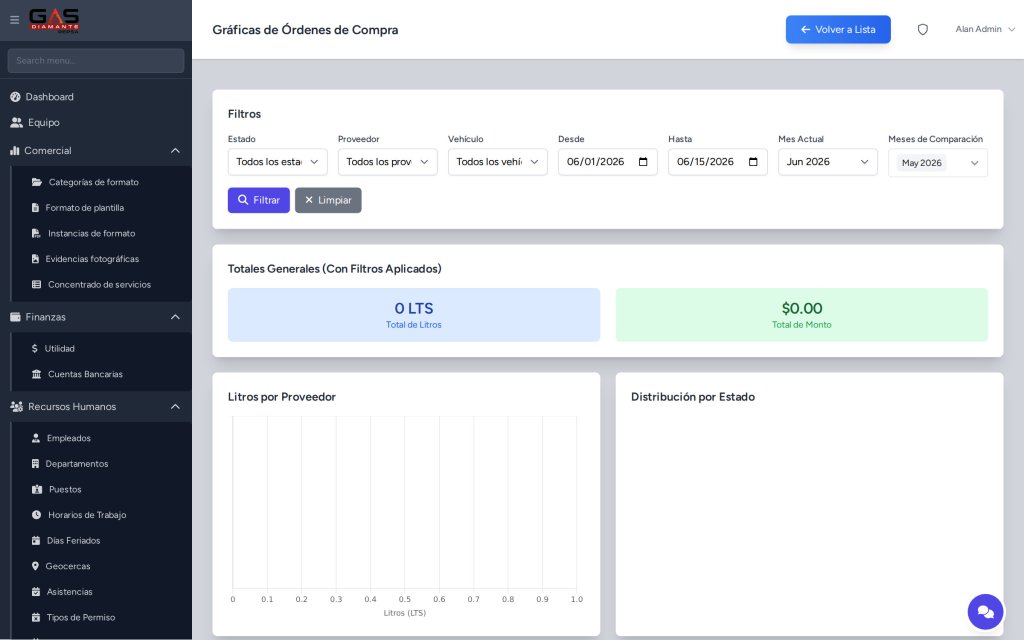Click the Empleados person icon
Image resolution: width=1024 pixels, height=640 pixels.
tap(36, 438)
